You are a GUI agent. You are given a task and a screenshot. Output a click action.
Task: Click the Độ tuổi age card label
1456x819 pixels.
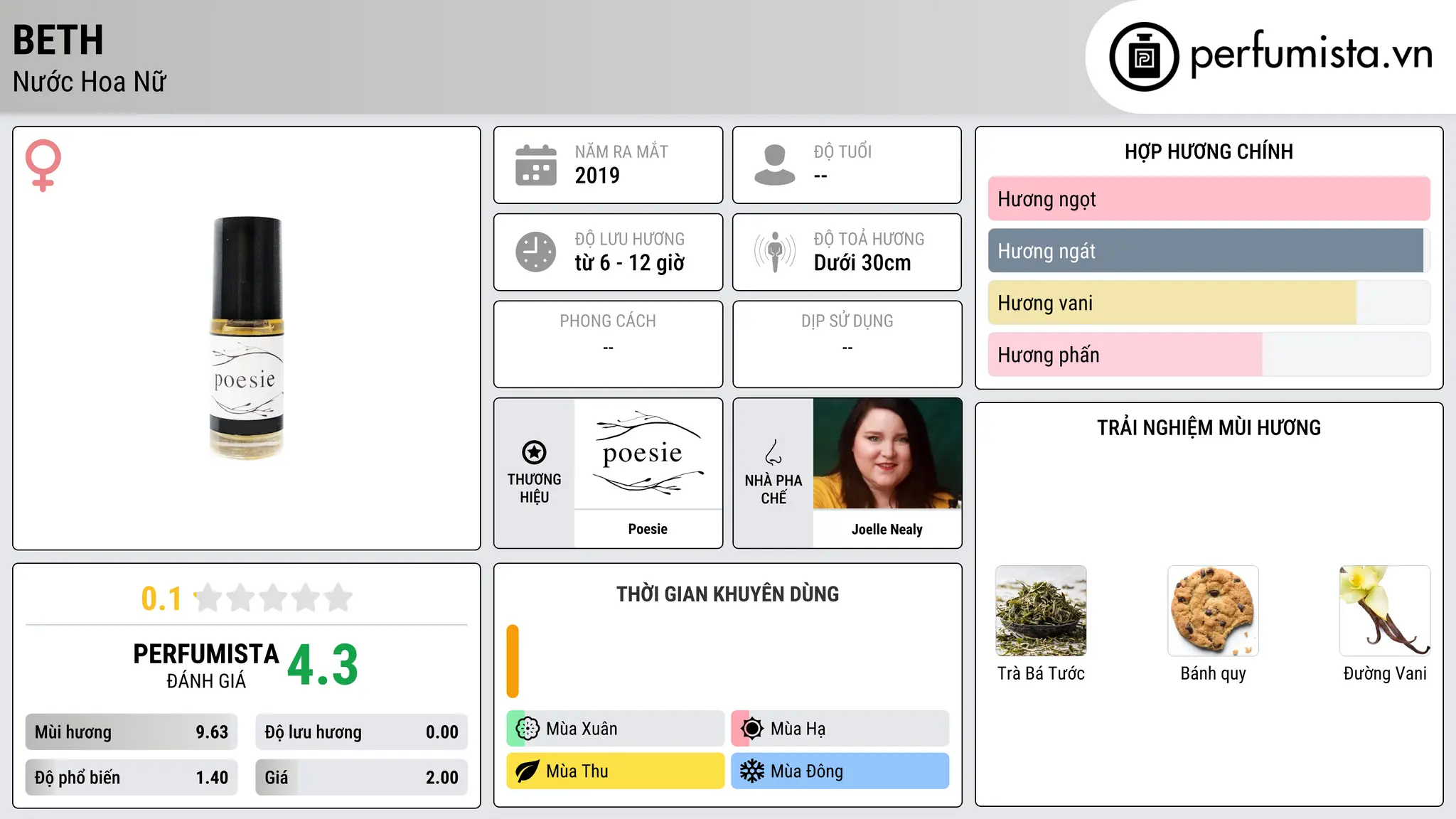(x=842, y=152)
